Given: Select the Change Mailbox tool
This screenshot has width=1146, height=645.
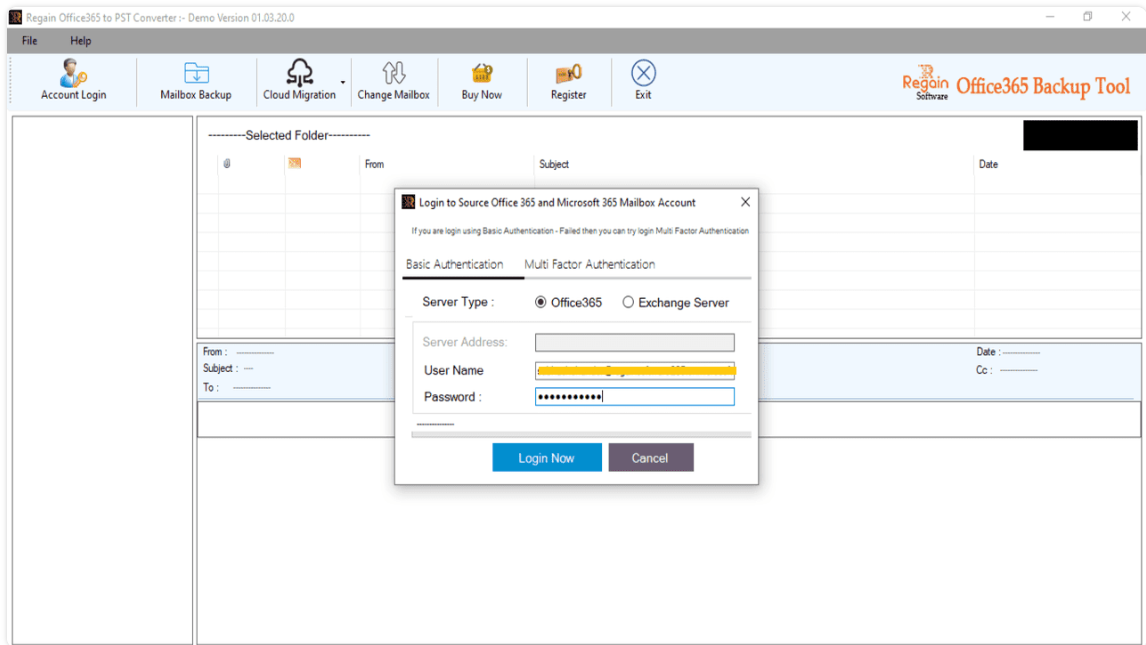Looking at the screenshot, I should click(393, 80).
